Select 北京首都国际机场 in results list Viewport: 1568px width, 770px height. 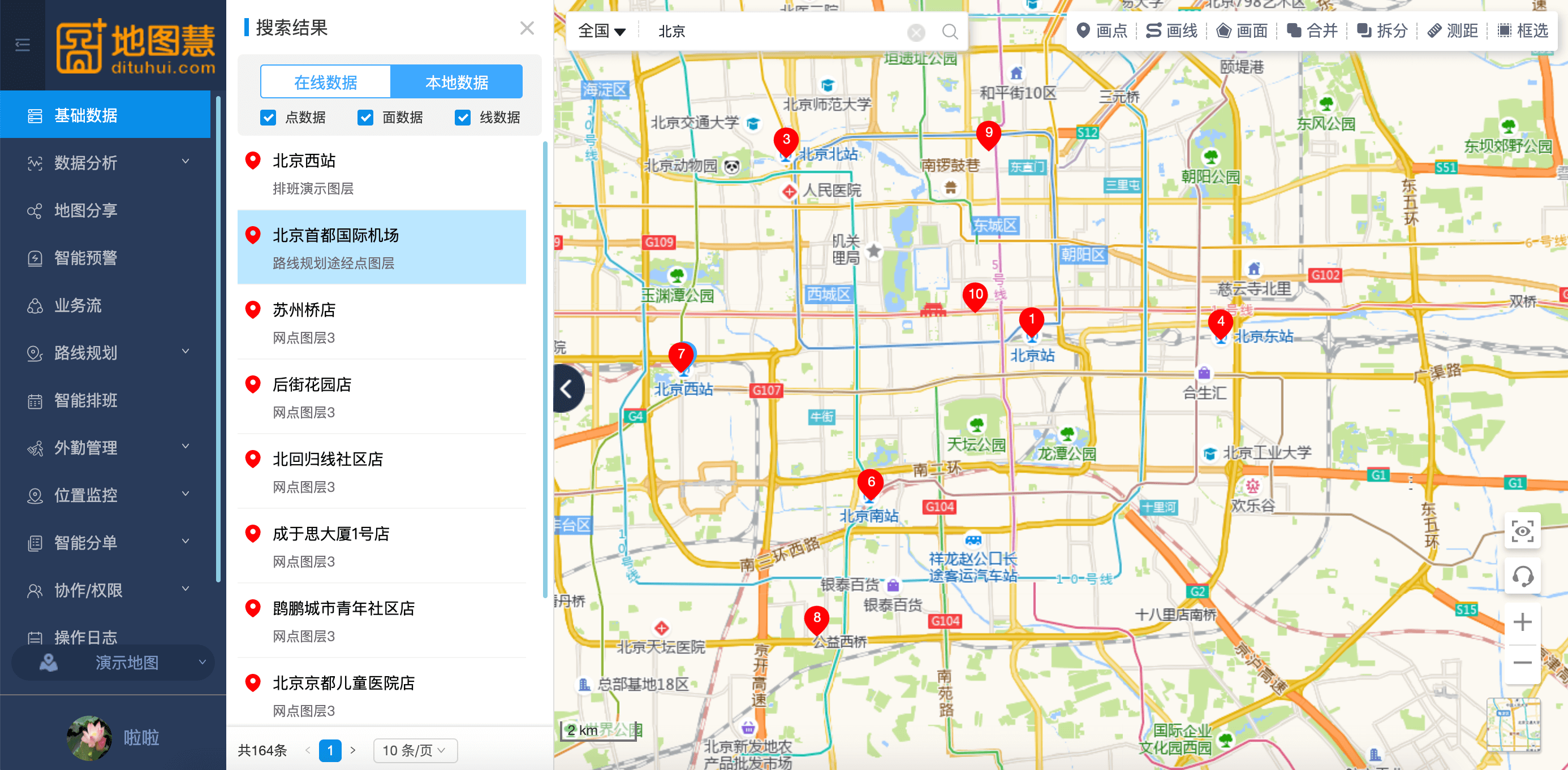pyautogui.click(x=382, y=248)
